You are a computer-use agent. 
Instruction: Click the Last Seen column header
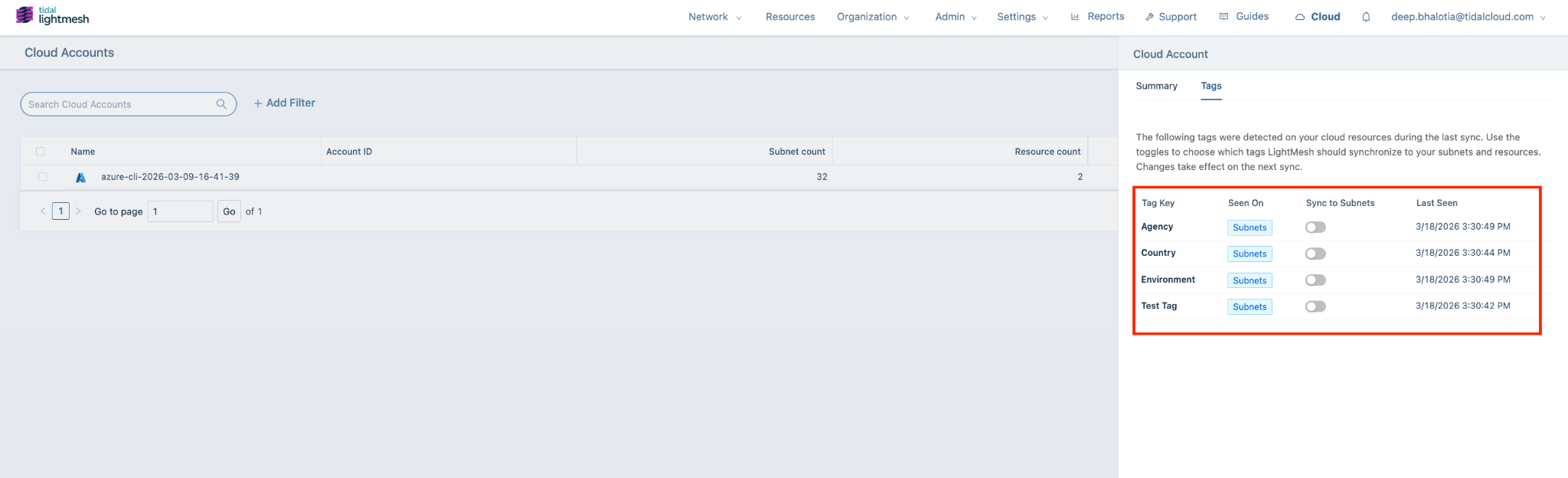1436,203
